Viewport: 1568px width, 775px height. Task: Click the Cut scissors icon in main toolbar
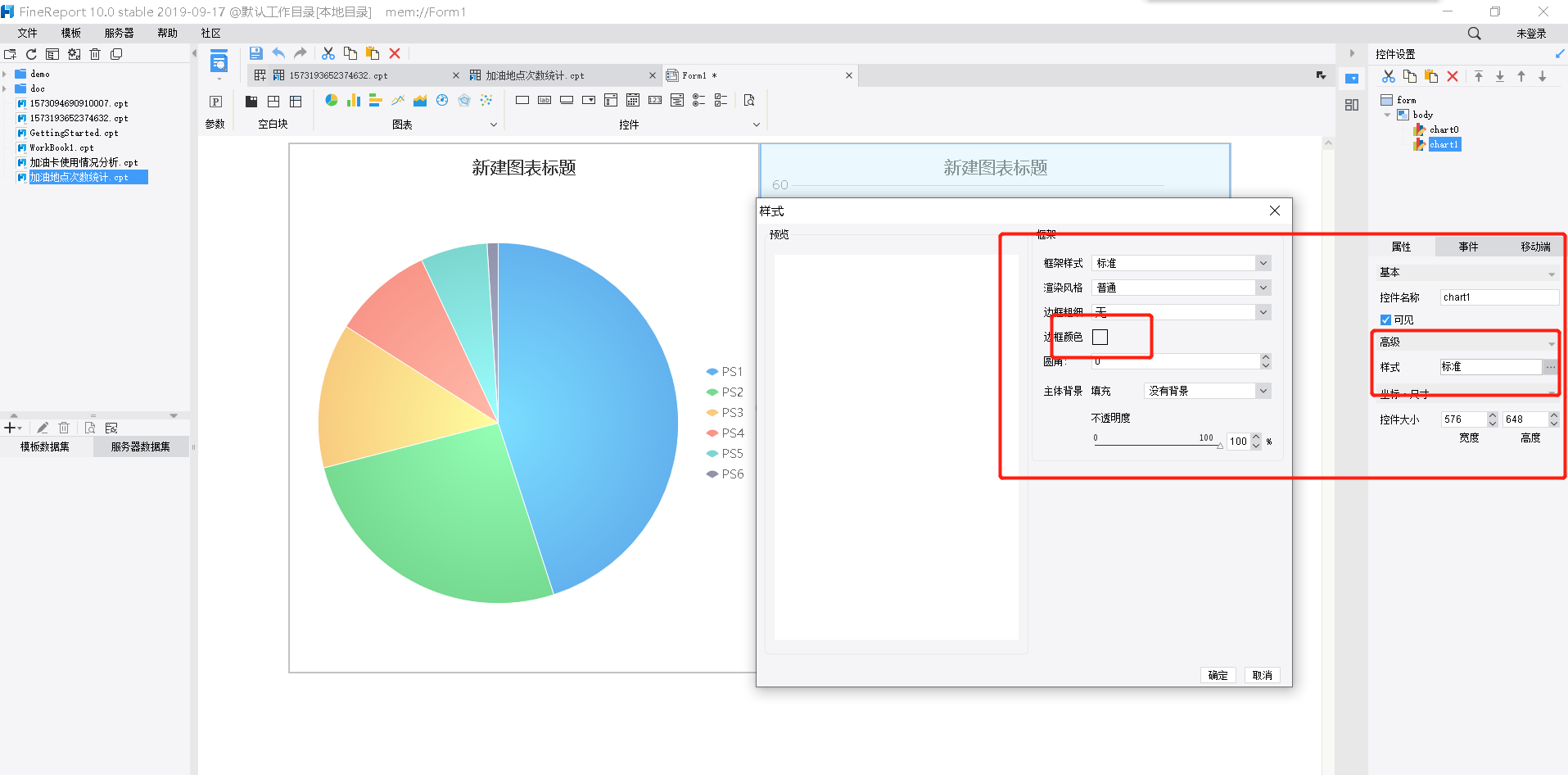tap(328, 53)
